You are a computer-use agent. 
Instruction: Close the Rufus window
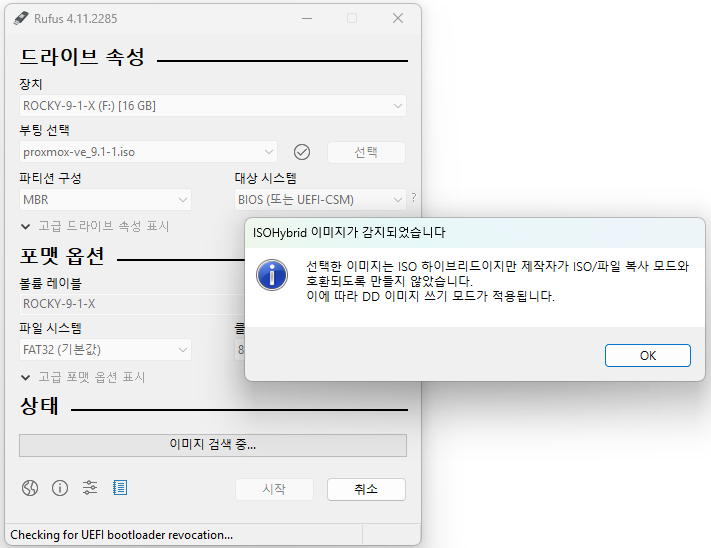[398, 18]
